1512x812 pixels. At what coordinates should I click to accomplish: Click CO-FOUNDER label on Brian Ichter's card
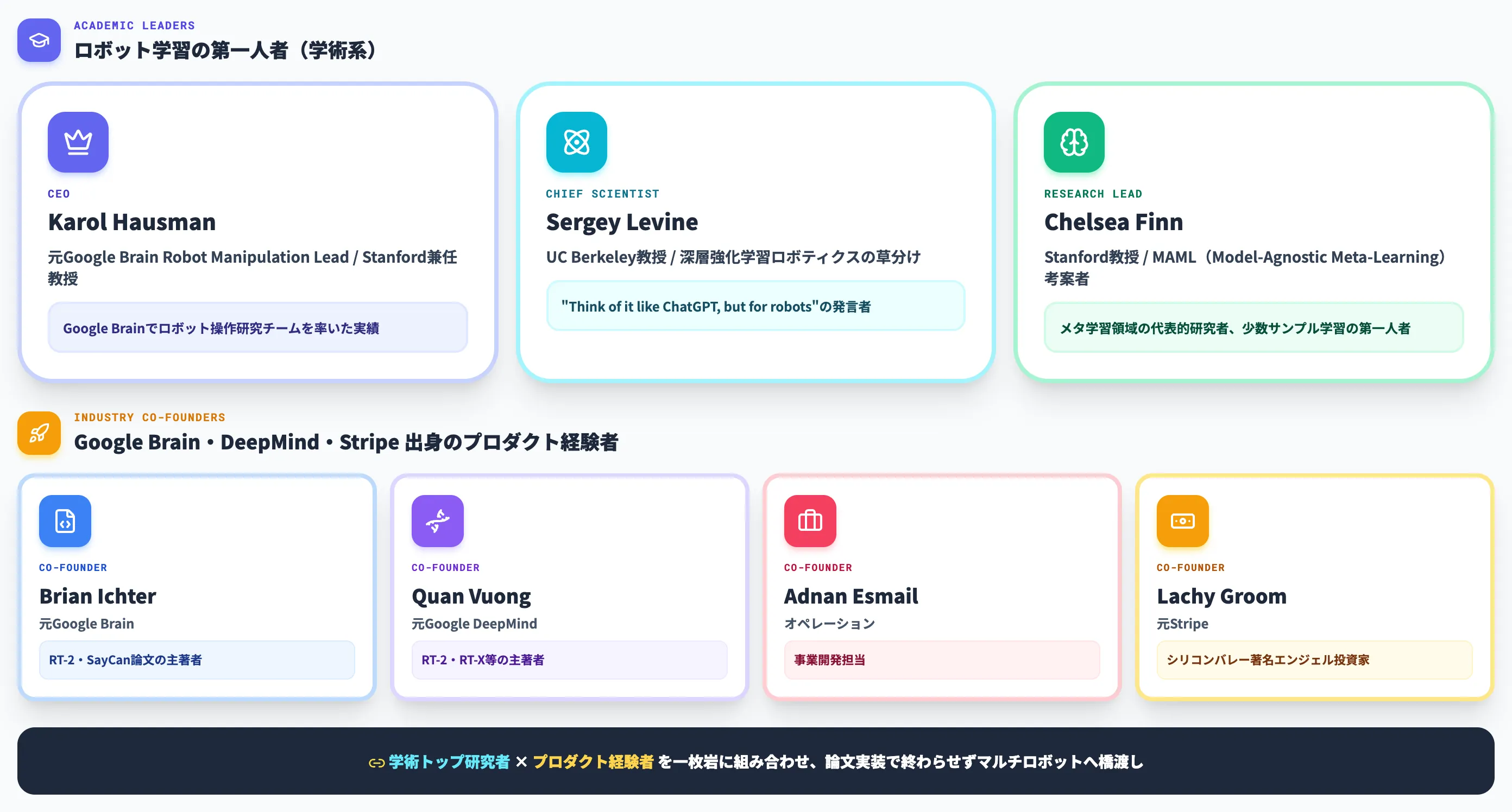pyautogui.click(x=73, y=567)
